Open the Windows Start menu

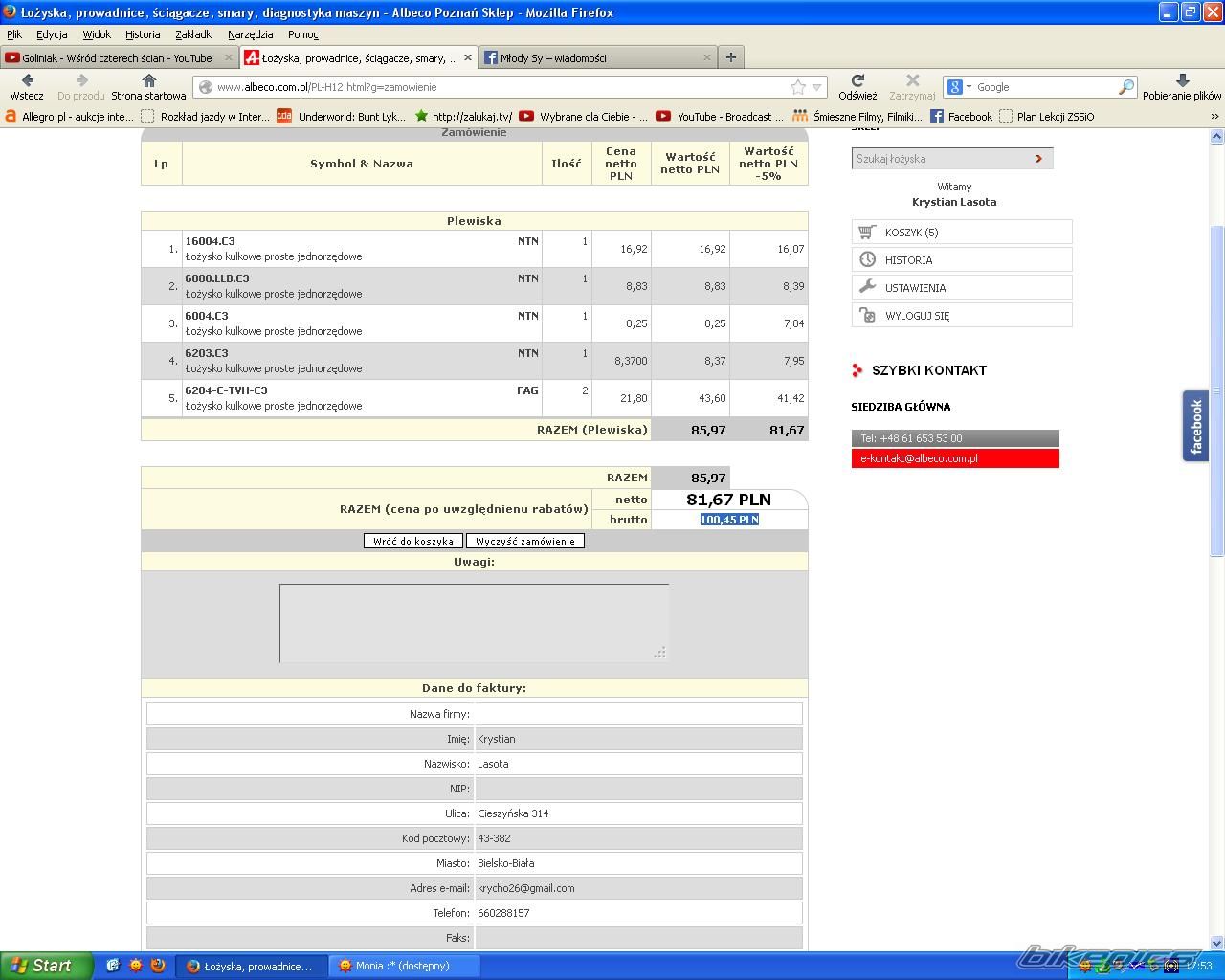pos(46,966)
